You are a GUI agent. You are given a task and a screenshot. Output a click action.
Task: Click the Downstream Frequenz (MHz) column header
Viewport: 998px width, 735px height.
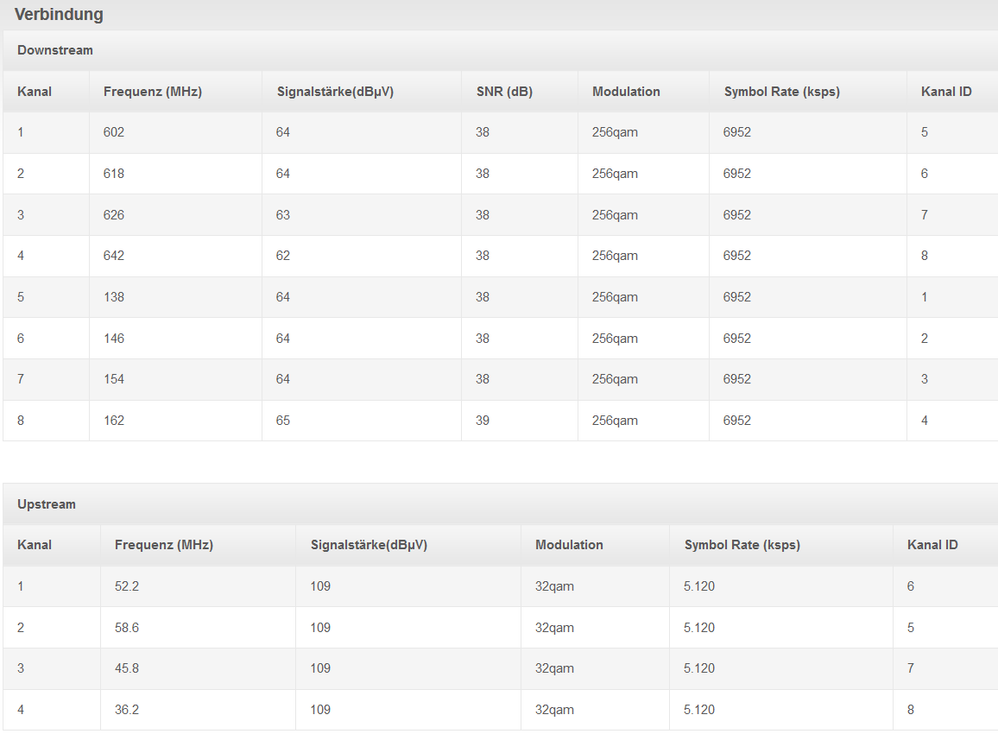point(152,91)
